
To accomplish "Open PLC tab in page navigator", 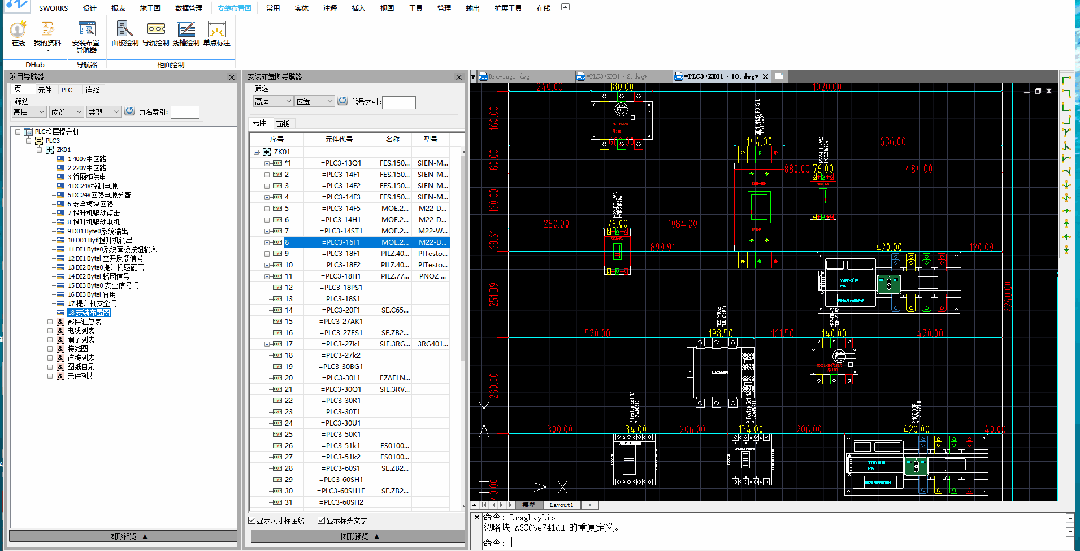I will (66, 90).
